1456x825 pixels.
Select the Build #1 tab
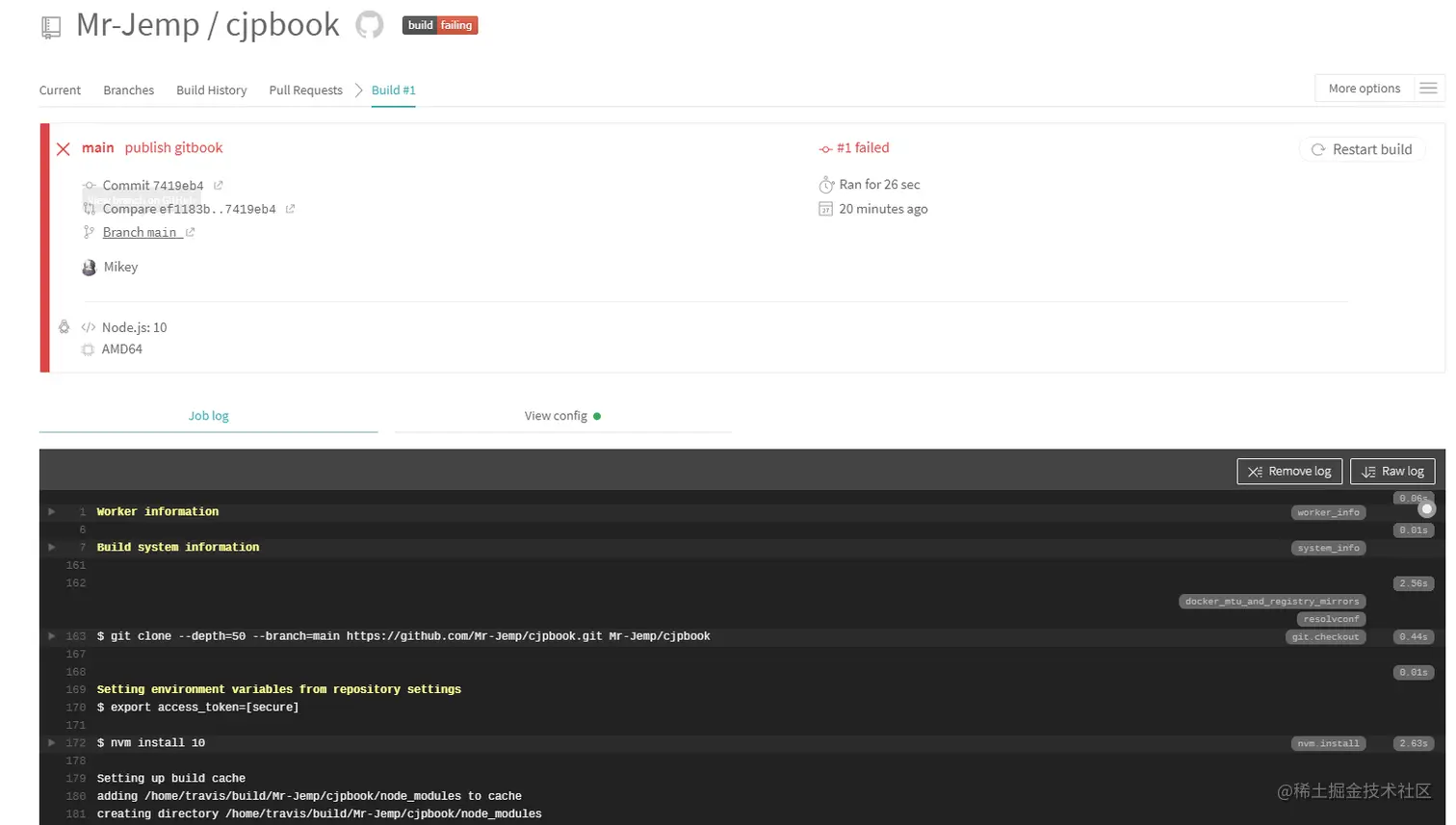tap(394, 90)
